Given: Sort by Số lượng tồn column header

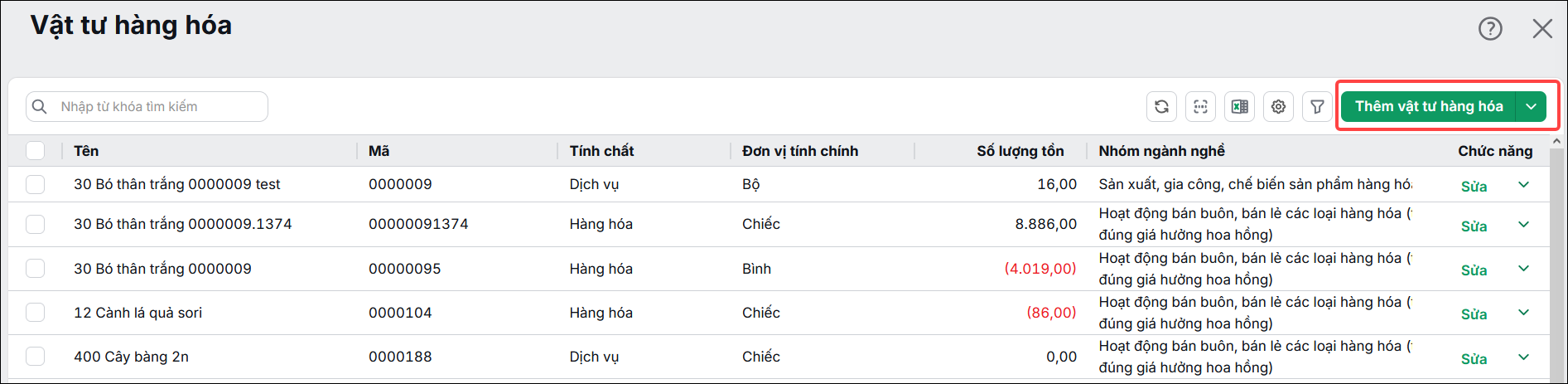Looking at the screenshot, I should [x=1020, y=151].
